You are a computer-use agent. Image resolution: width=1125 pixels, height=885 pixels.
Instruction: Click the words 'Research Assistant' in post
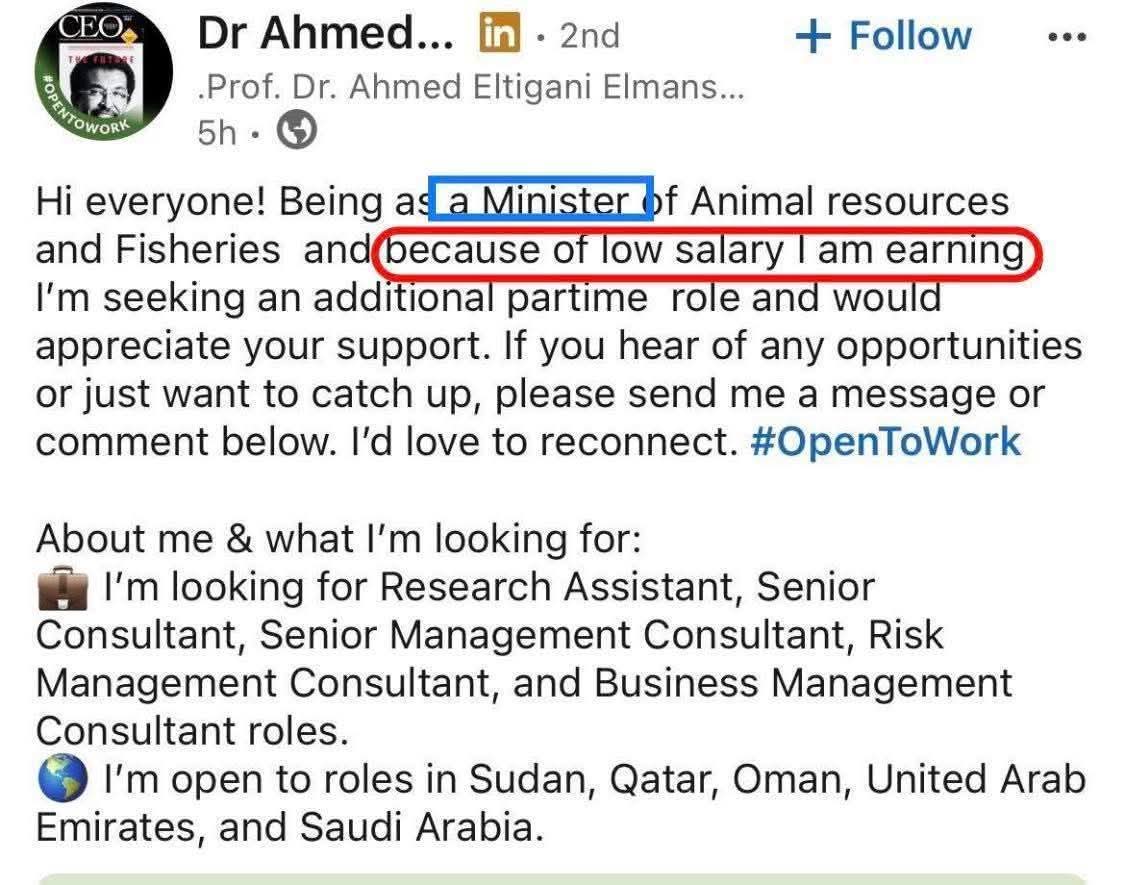560,587
